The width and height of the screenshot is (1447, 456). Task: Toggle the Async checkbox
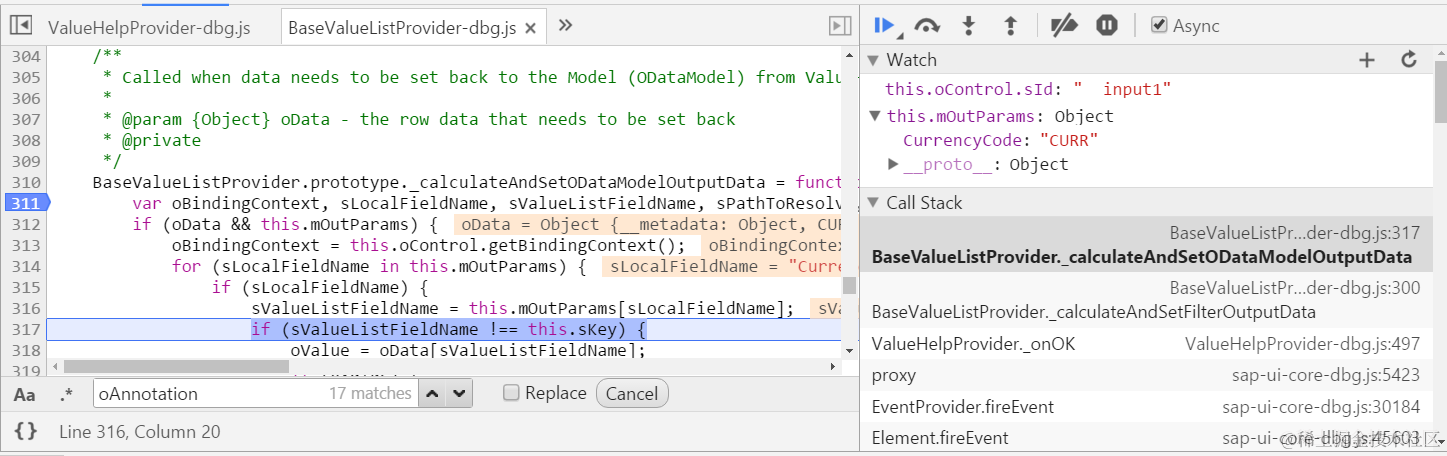point(1159,25)
